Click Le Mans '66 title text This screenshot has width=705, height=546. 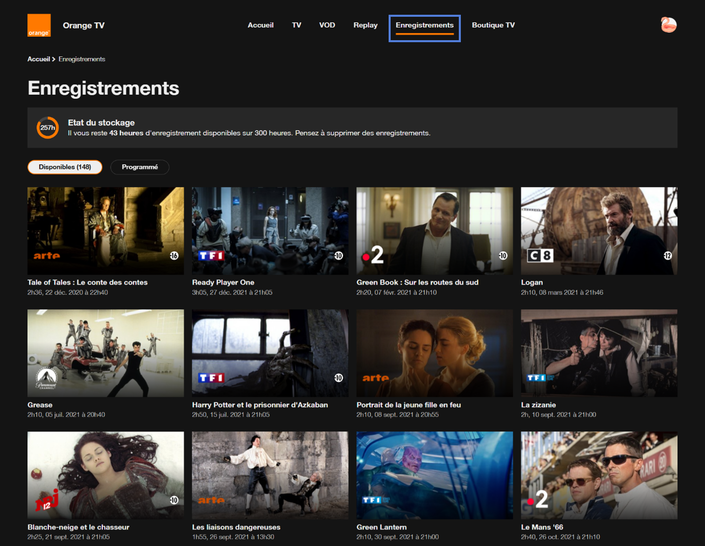[x=542, y=527]
